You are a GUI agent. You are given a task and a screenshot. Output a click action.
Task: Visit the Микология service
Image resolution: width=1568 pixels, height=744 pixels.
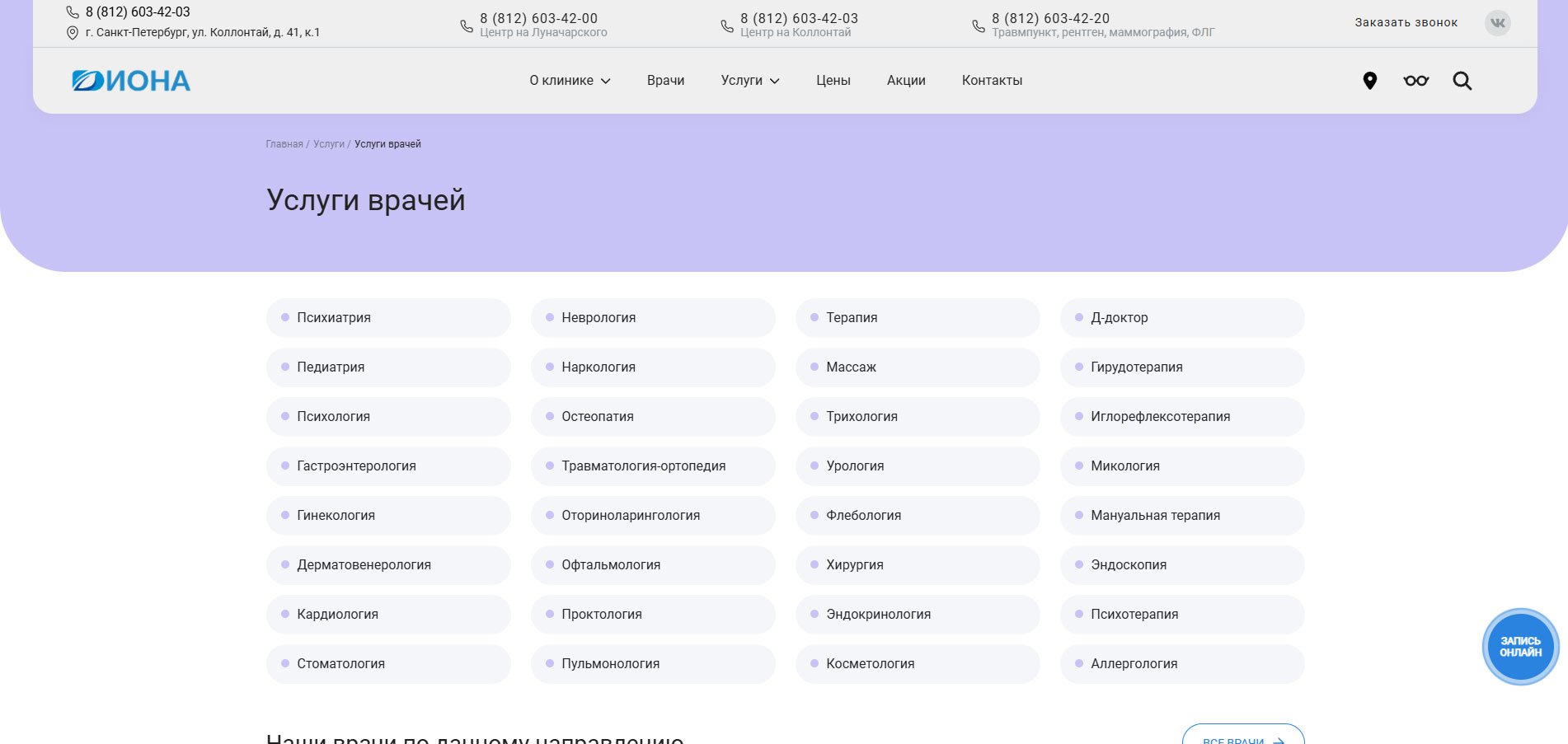click(1182, 466)
